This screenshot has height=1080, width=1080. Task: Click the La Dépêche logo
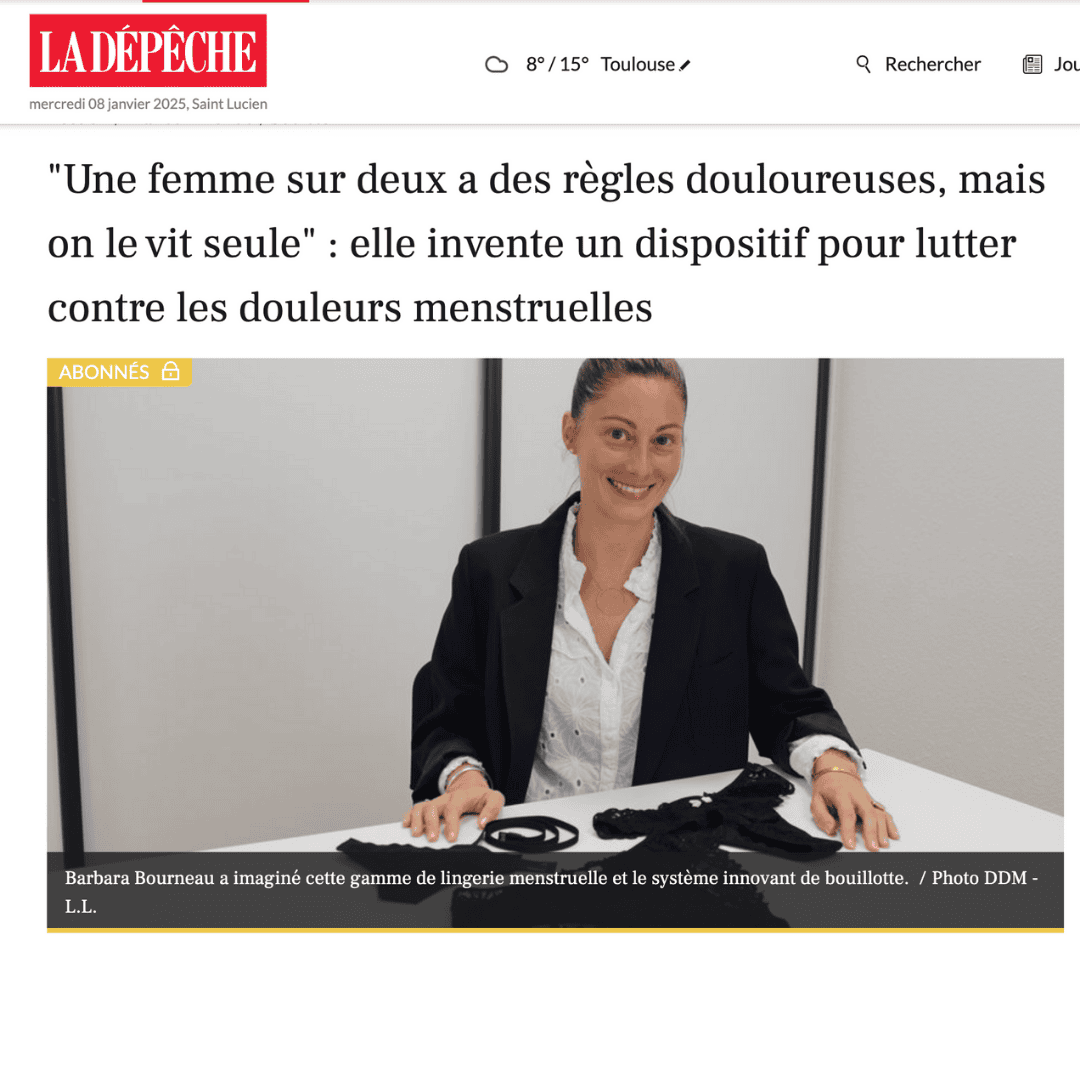point(147,51)
